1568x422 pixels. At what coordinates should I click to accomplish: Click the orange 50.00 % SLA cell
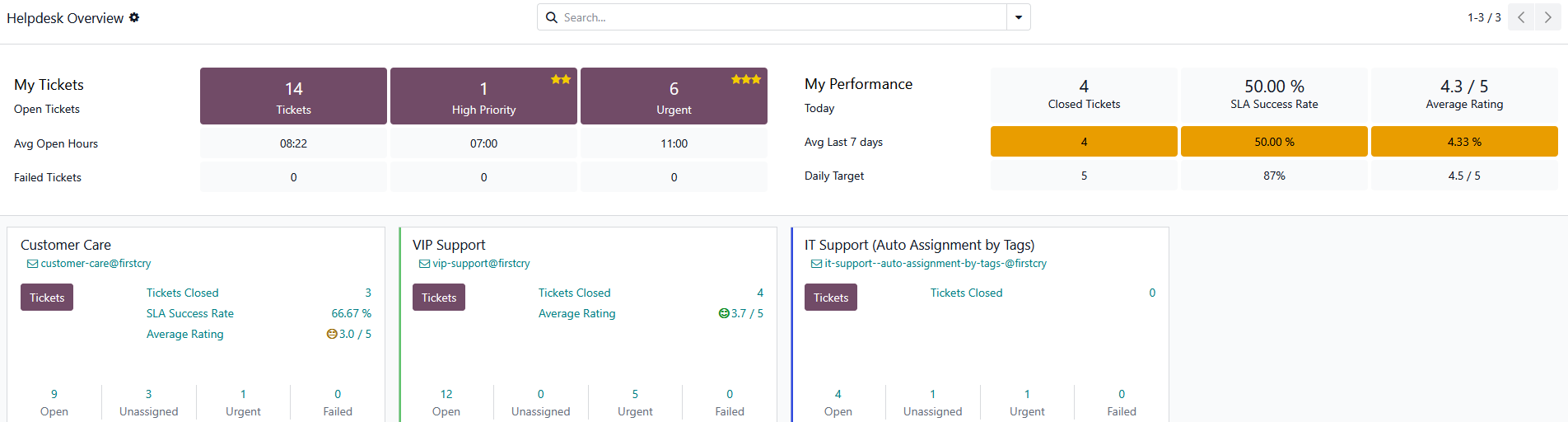(x=1274, y=142)
